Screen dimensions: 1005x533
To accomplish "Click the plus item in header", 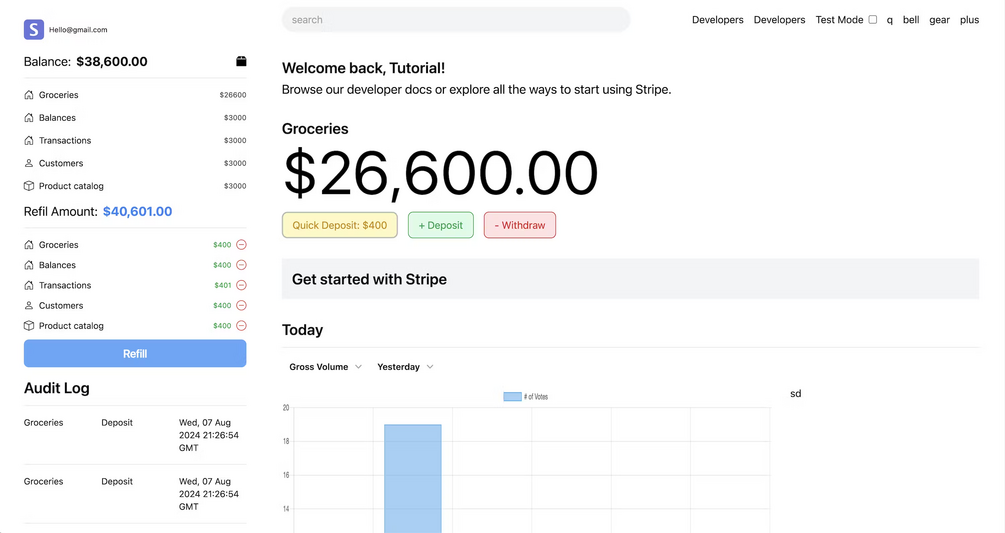I will click(969, 20).
